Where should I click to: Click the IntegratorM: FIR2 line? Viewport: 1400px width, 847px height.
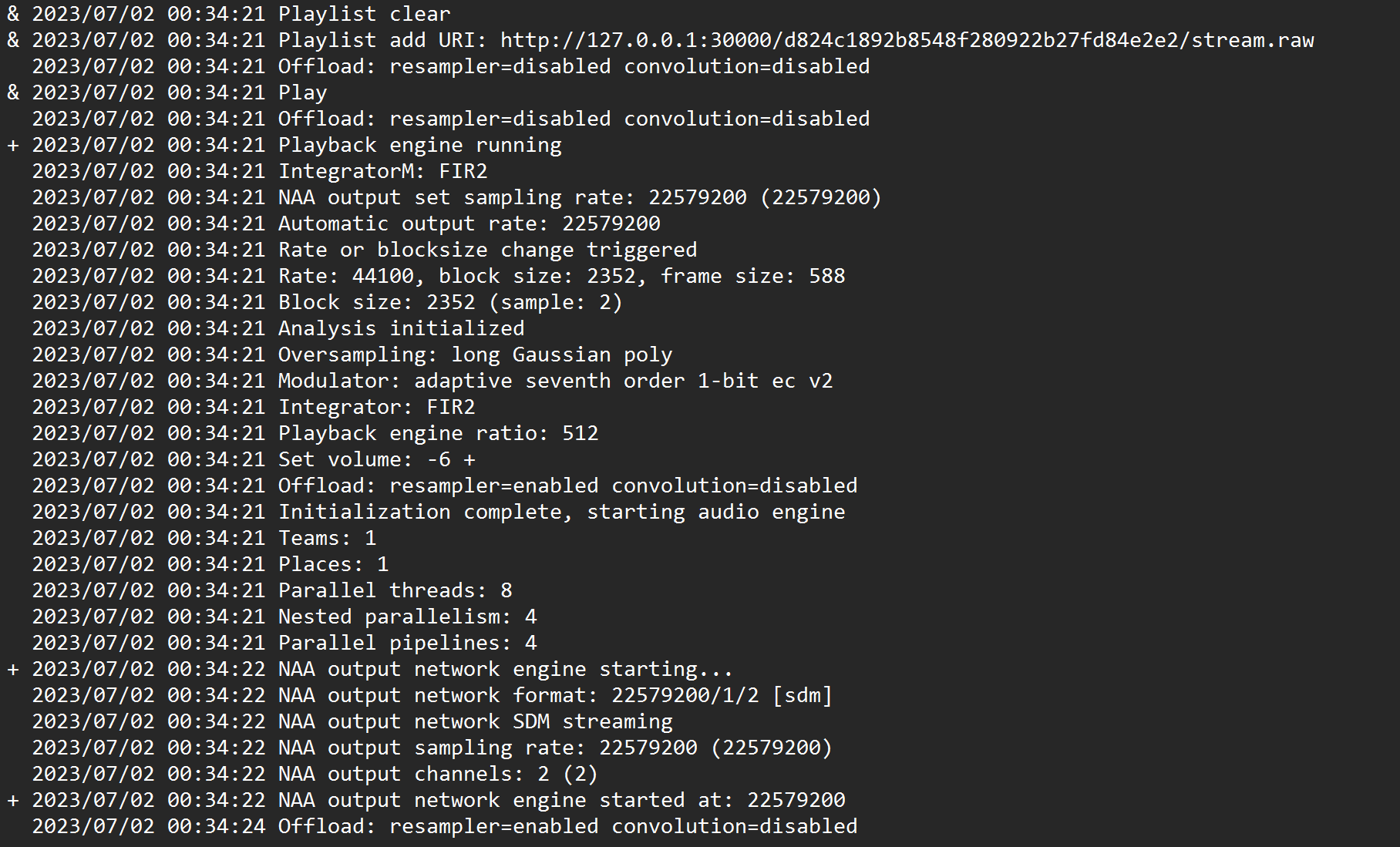click(260, 171)
